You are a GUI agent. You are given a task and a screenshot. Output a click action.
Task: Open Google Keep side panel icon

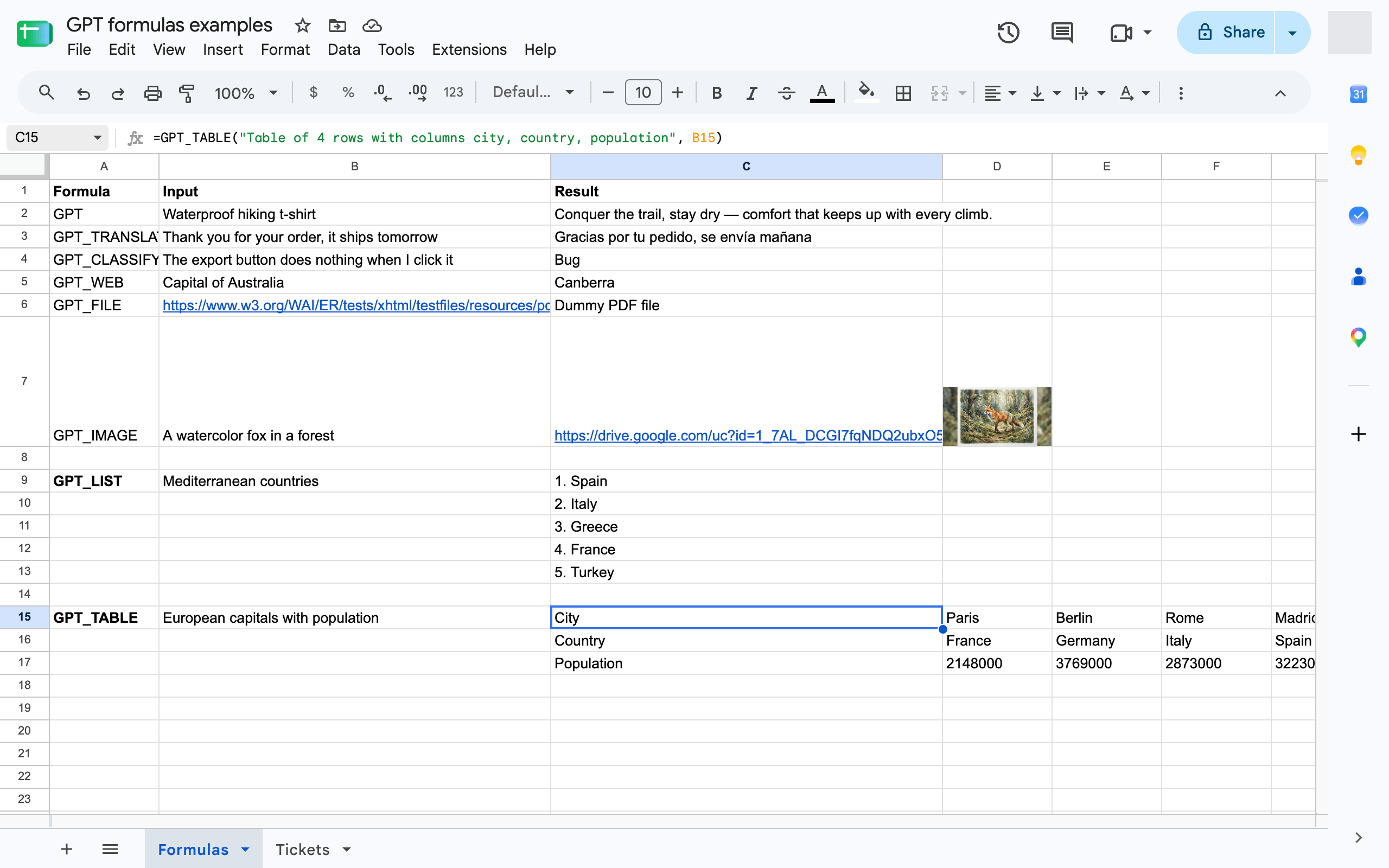[1358, 155]
